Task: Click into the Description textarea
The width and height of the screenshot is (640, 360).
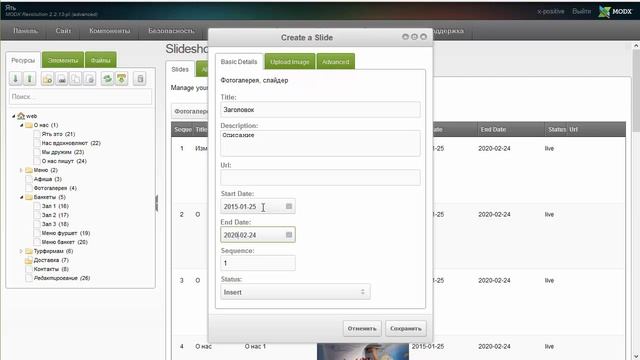Action: click(320, 143)
